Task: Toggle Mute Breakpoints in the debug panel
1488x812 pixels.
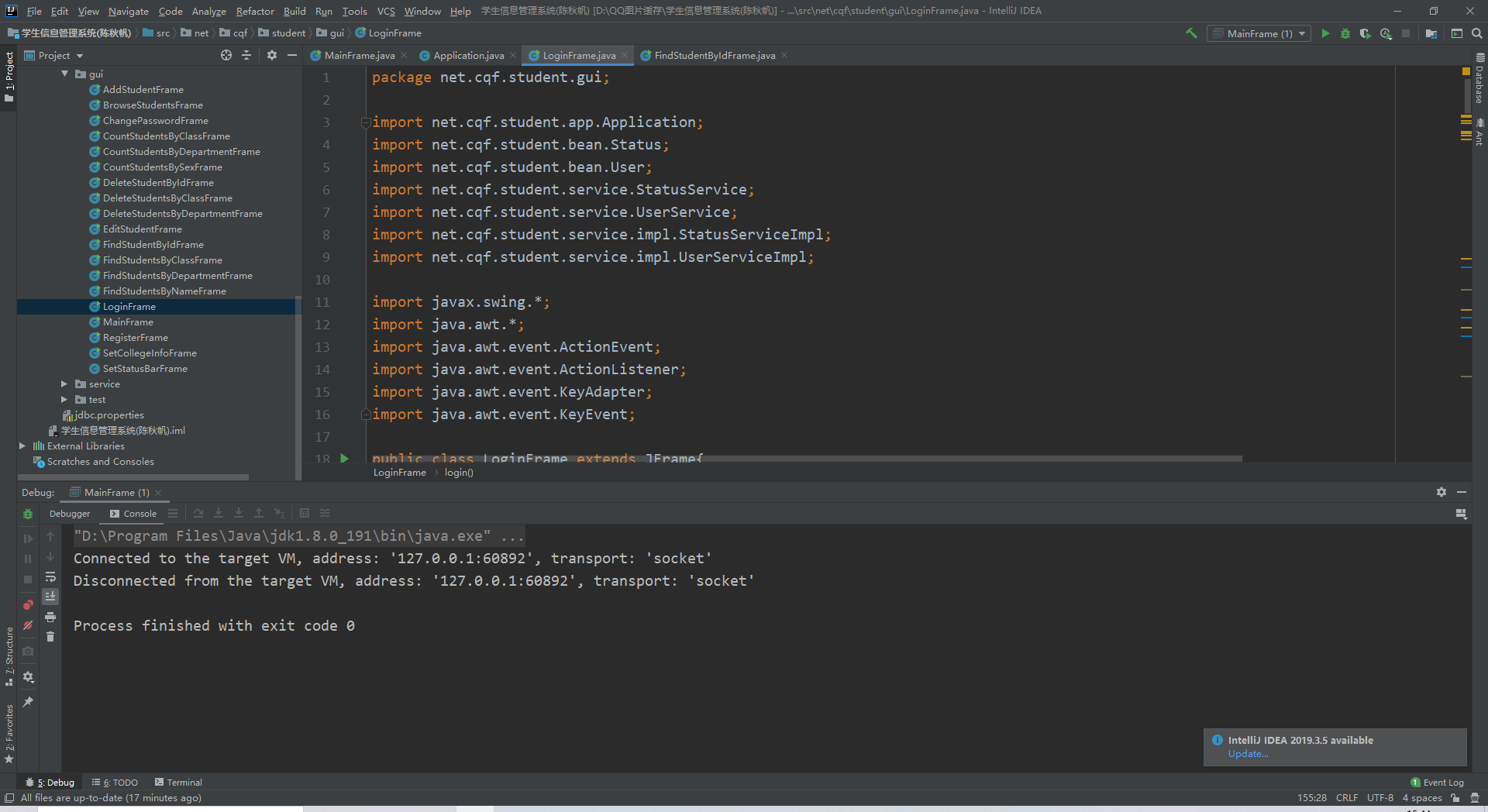Action: [x=28, y=624]
